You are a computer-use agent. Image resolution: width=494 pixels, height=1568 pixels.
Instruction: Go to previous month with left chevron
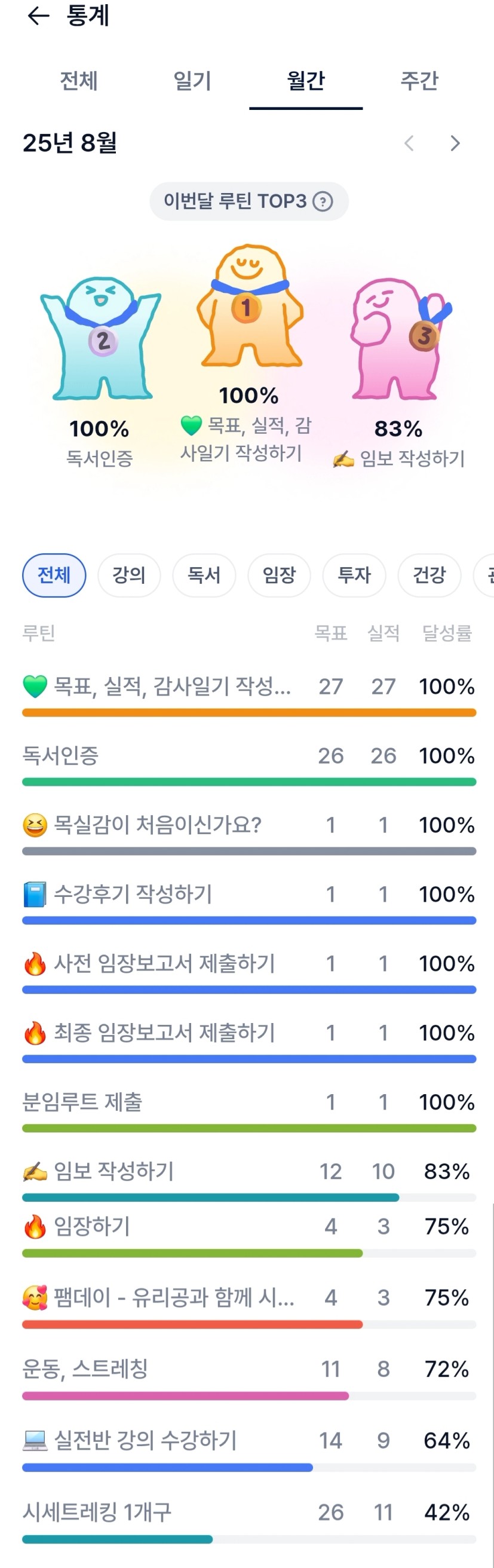[x=409, y=143]
